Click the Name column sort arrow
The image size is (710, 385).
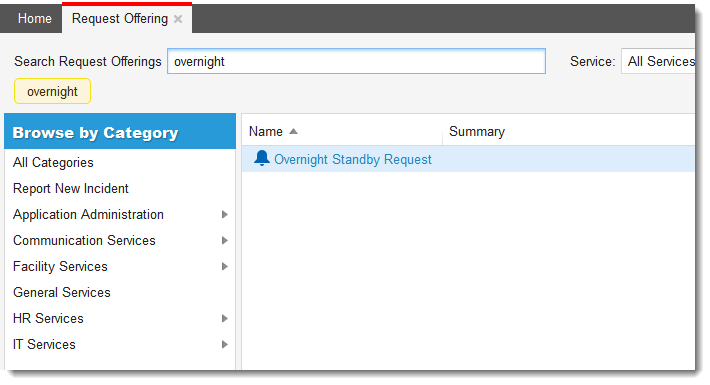293,132
